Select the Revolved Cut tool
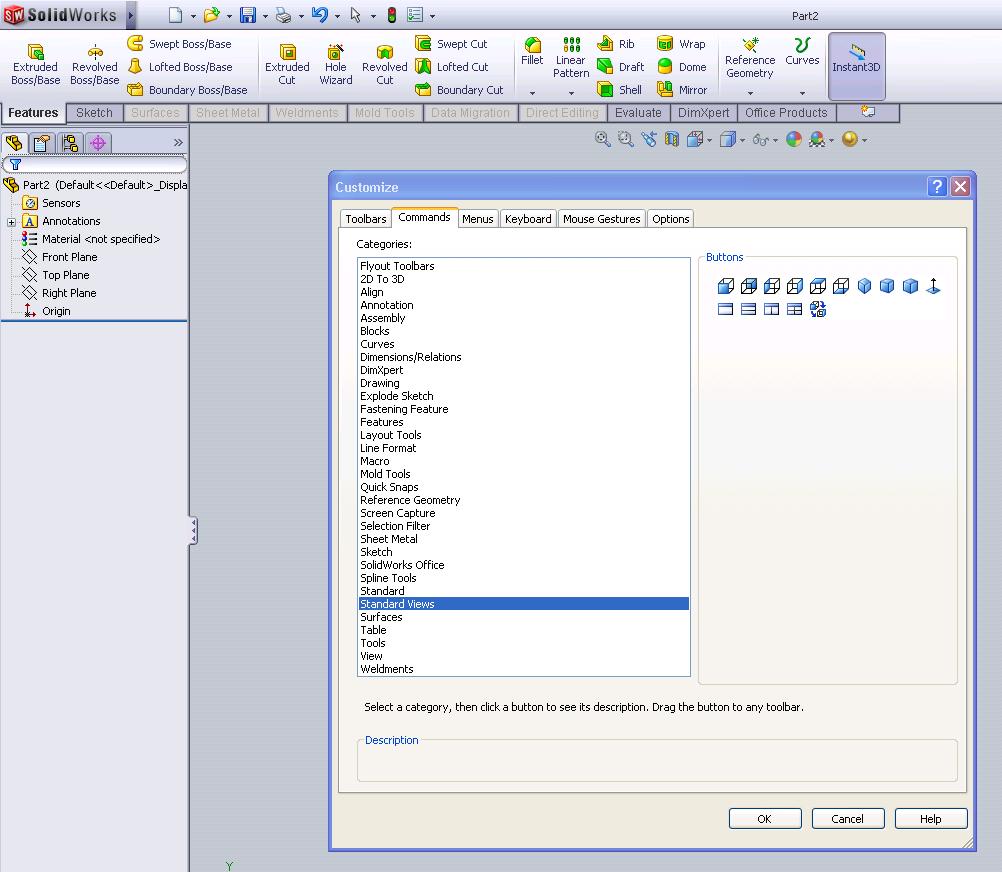The width and height of the screenshot is (1002, 872). pos(384,65)
